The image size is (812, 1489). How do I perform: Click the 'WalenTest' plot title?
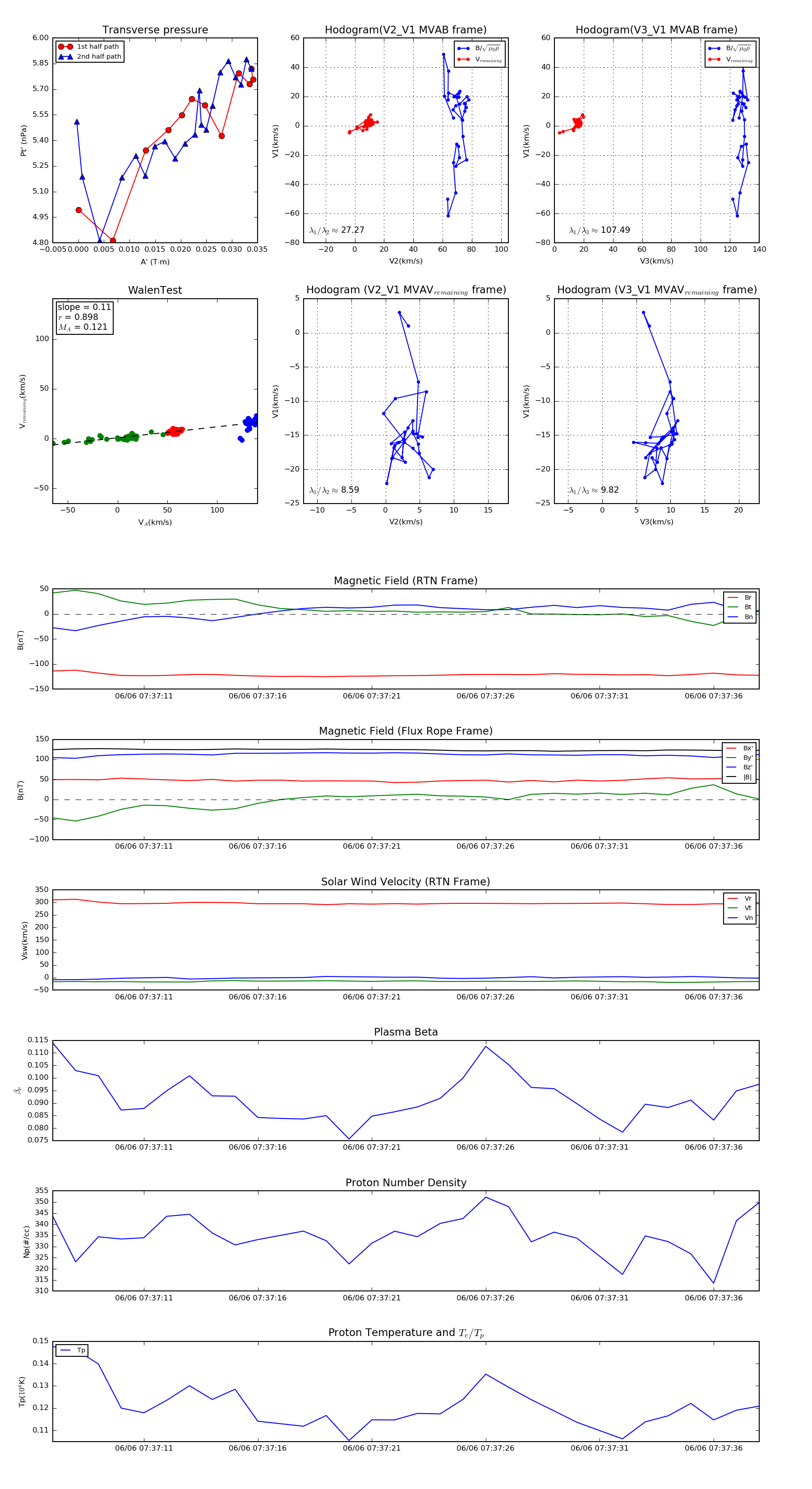(x=155, y=290)
